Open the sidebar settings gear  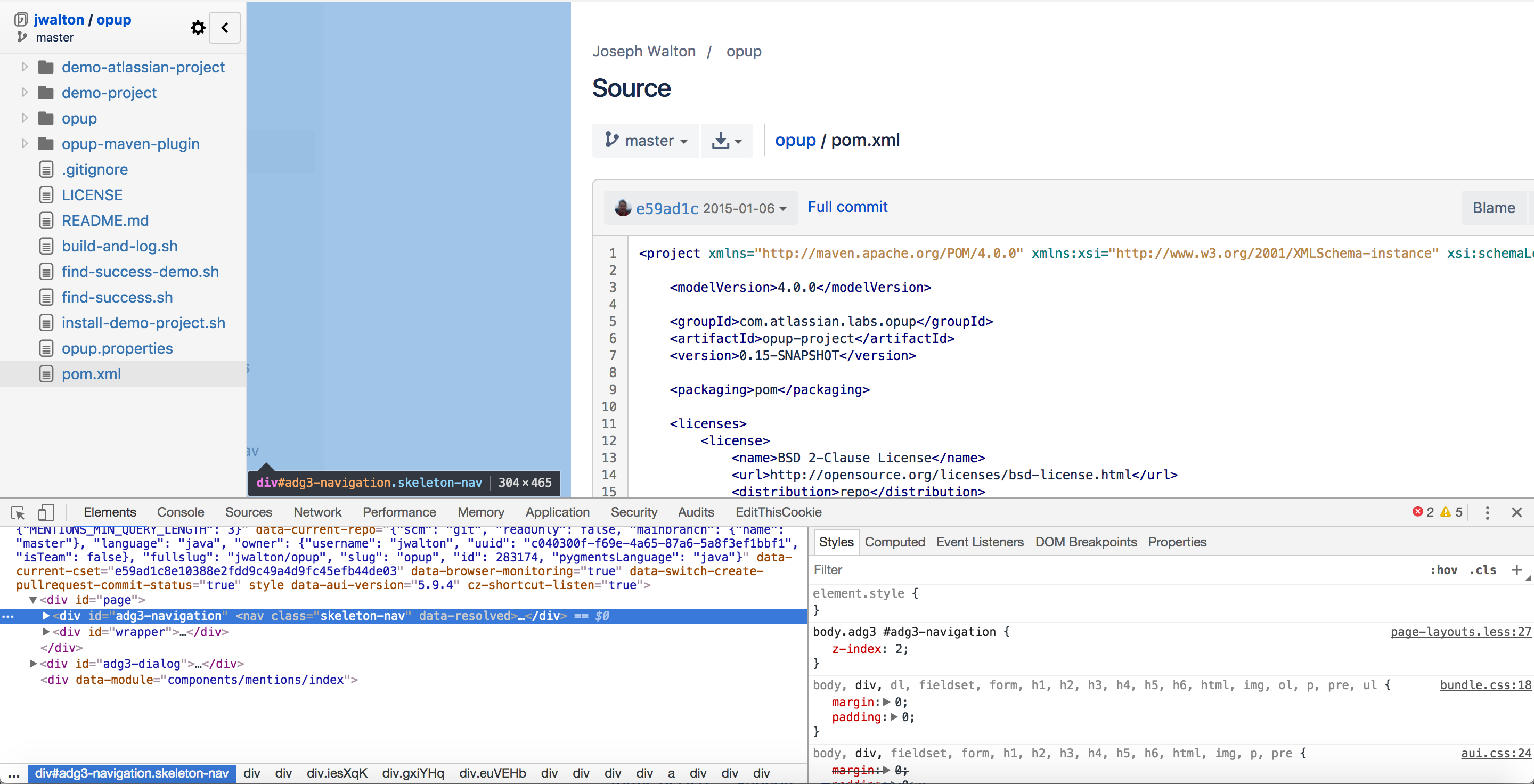tap(198, 27)
